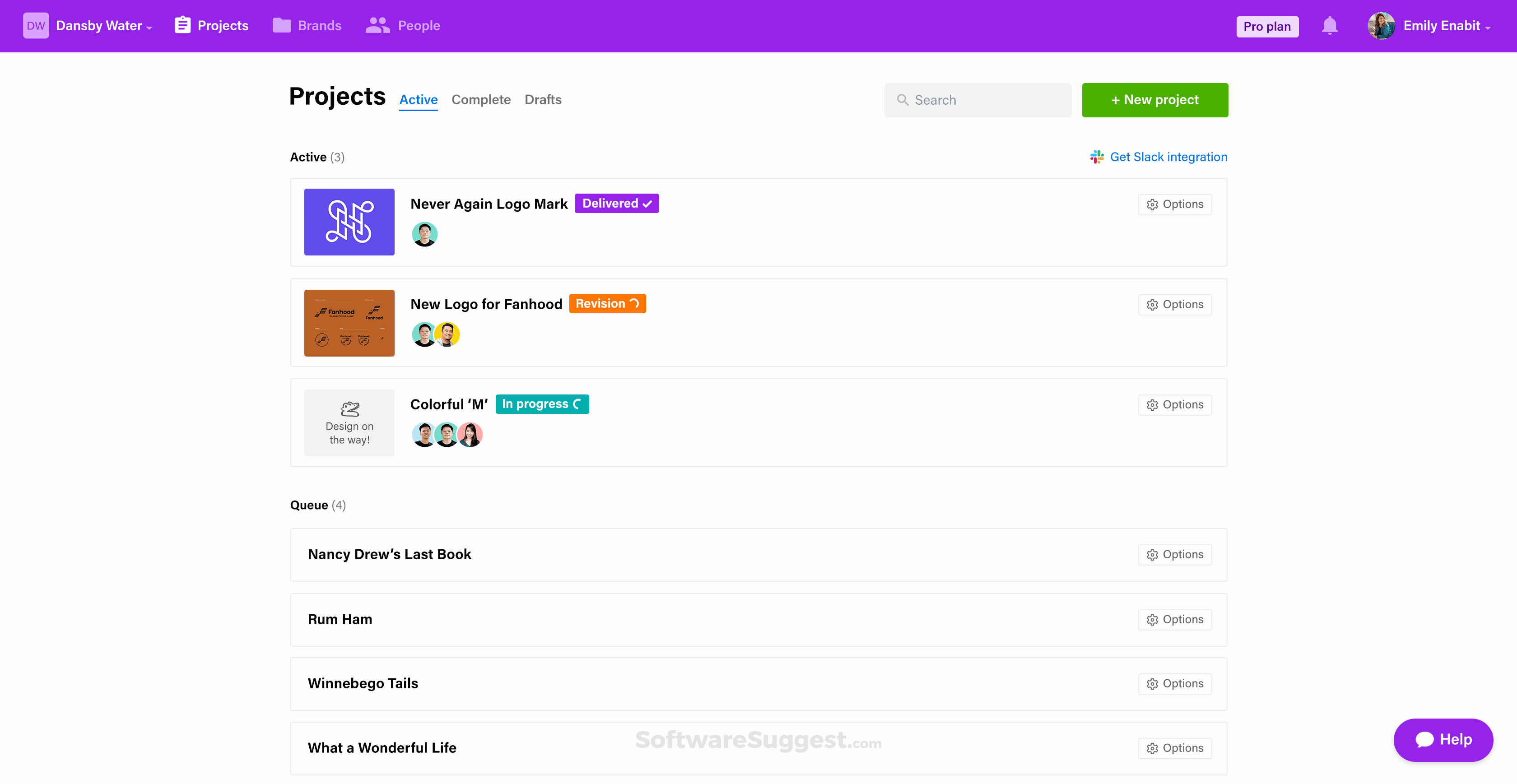
Task: Click the Revision status badge on Fanhood project
Action: click(607, 303)
